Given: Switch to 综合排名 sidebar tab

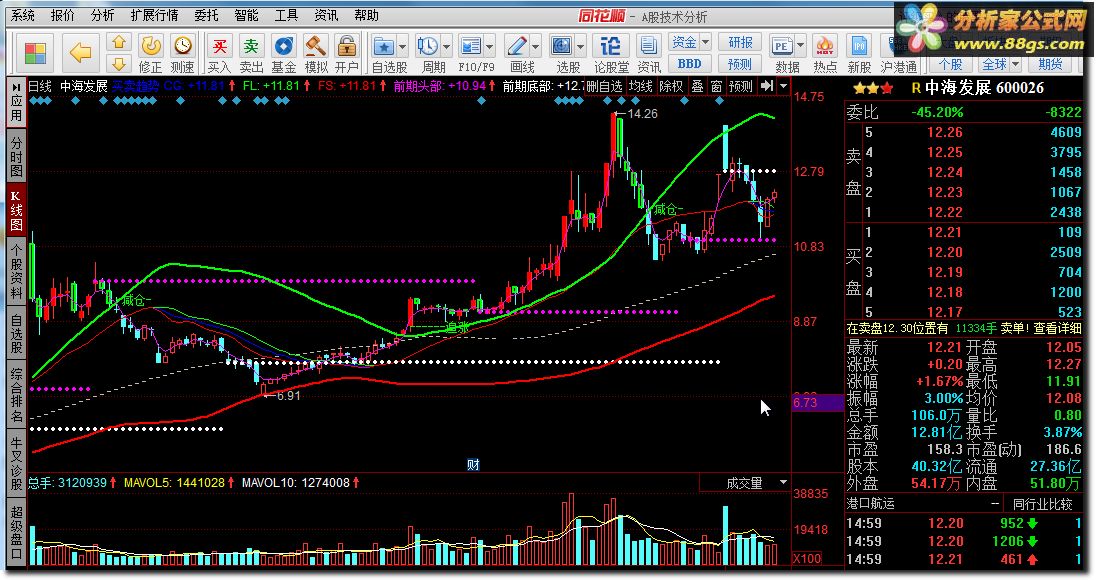Looking at the screenshot, I should point(16,393).
